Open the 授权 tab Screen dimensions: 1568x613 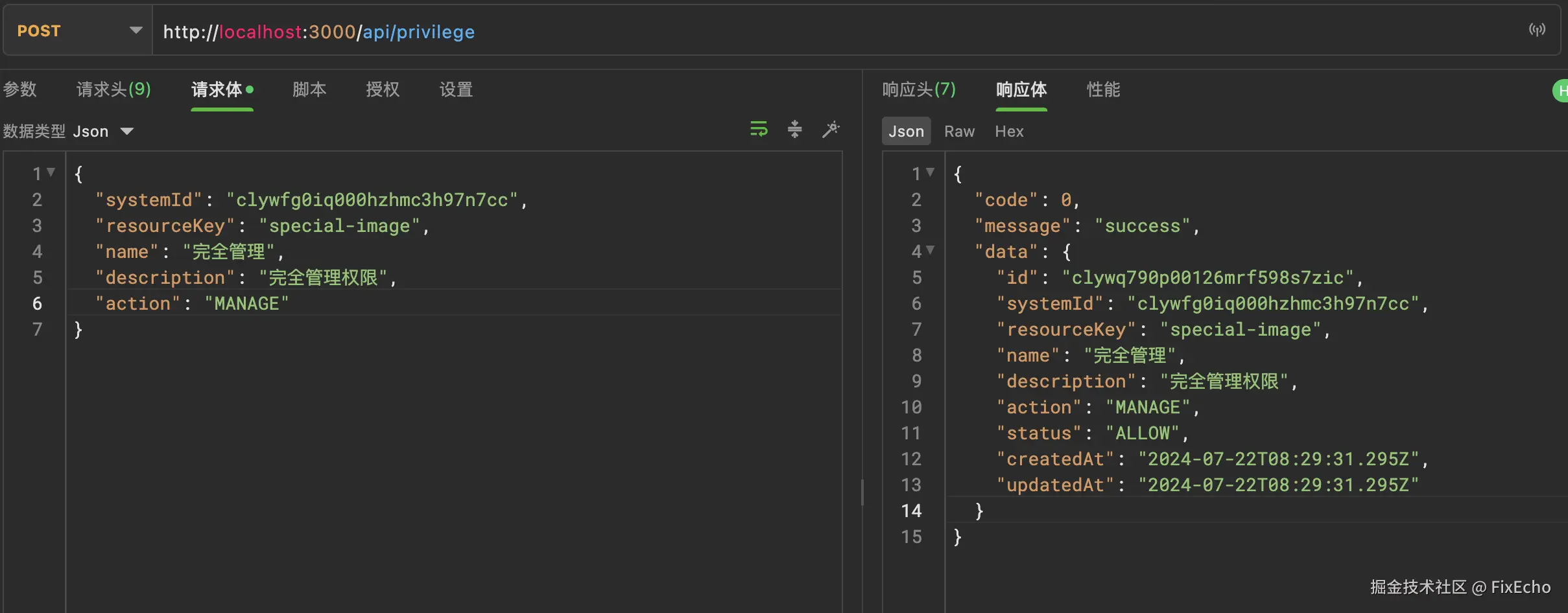(x=383, y=89)
